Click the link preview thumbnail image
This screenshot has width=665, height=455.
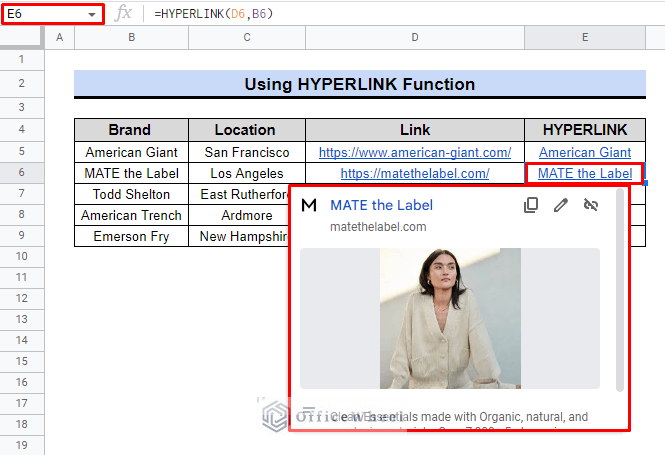[x=450, y=318]
